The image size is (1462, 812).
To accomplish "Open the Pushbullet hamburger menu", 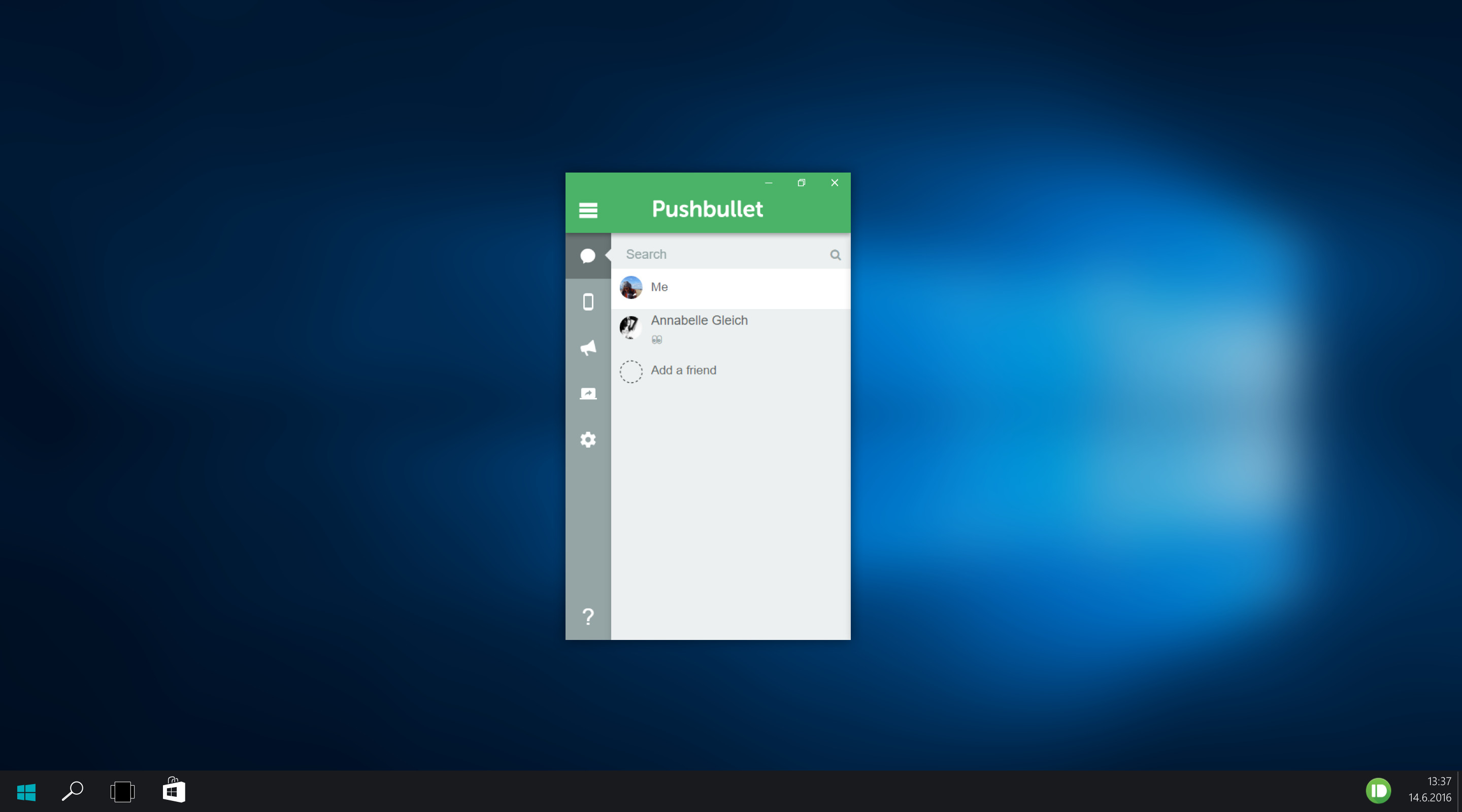I will pyautogui.click(x=588, y=210).
